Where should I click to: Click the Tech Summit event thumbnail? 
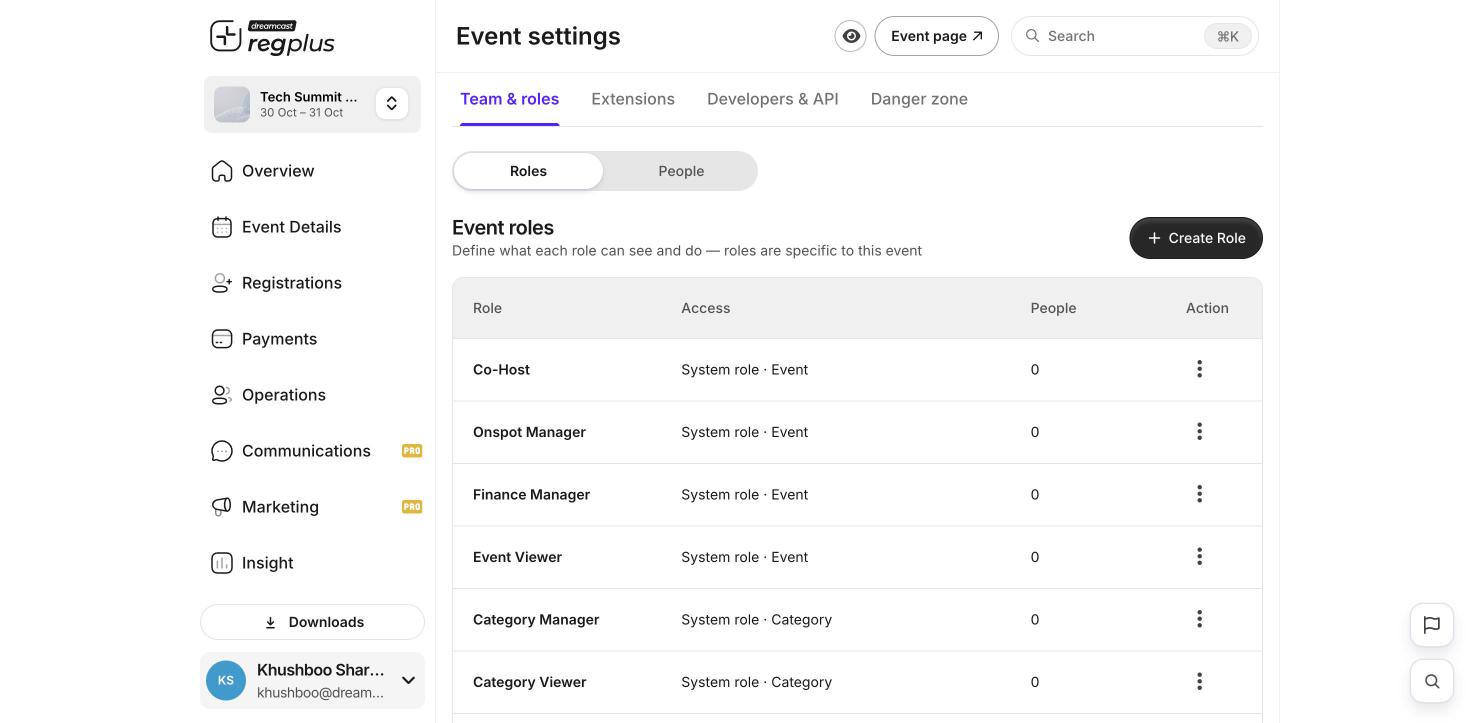[x=232, y=104]
